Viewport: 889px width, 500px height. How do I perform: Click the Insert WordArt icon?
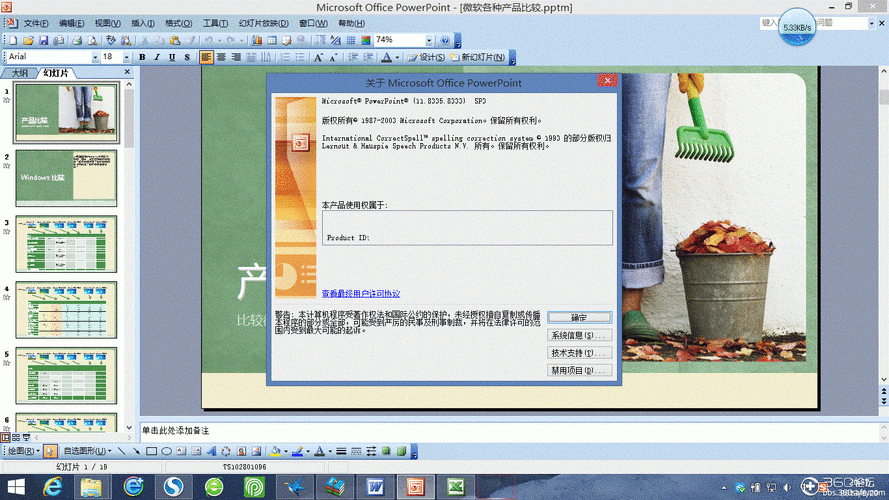pyautogui.click(x=211, y=451)
